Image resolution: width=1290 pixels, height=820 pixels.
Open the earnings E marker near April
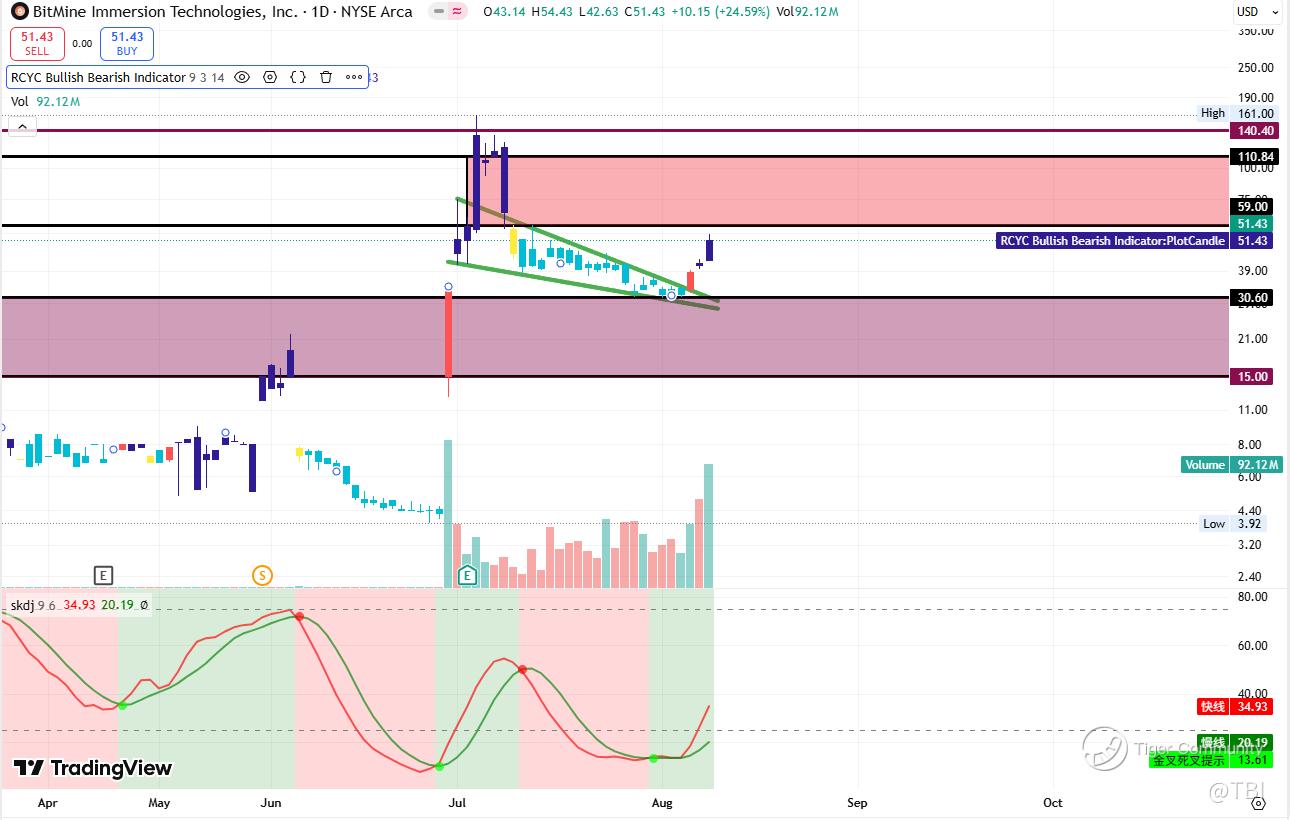click(x=103, y=575)
